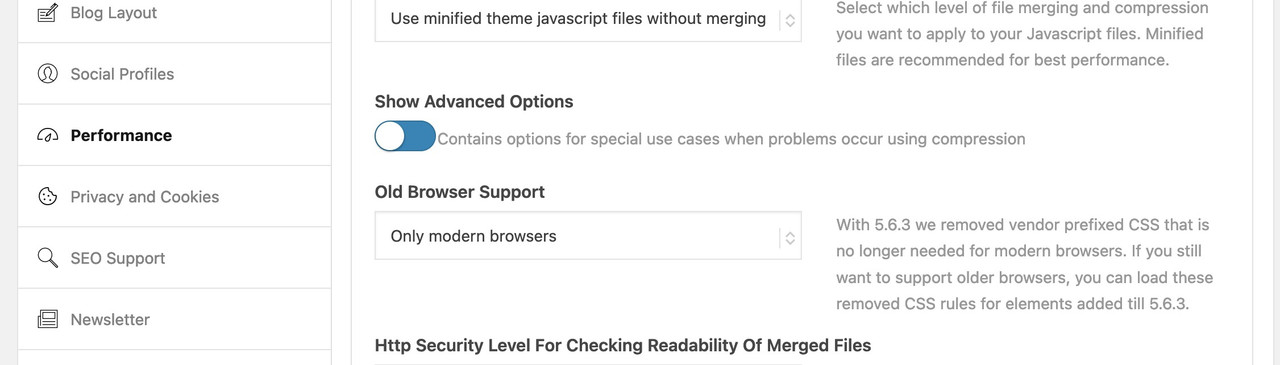Click the Http Security Level heading
This screenshot has width=1280, height=365.
point(623,345)
